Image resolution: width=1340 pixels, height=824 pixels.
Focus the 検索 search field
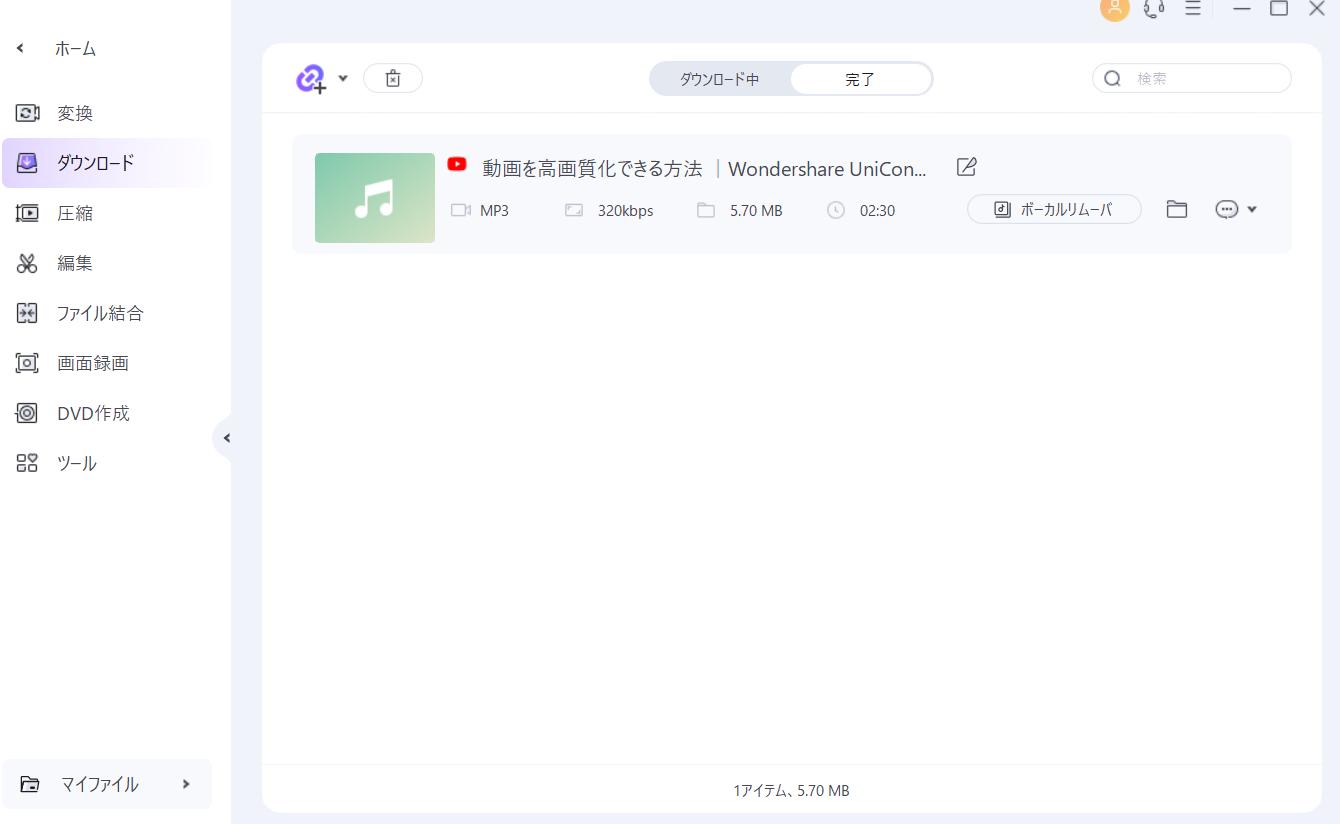click(x=1192, y=78)
